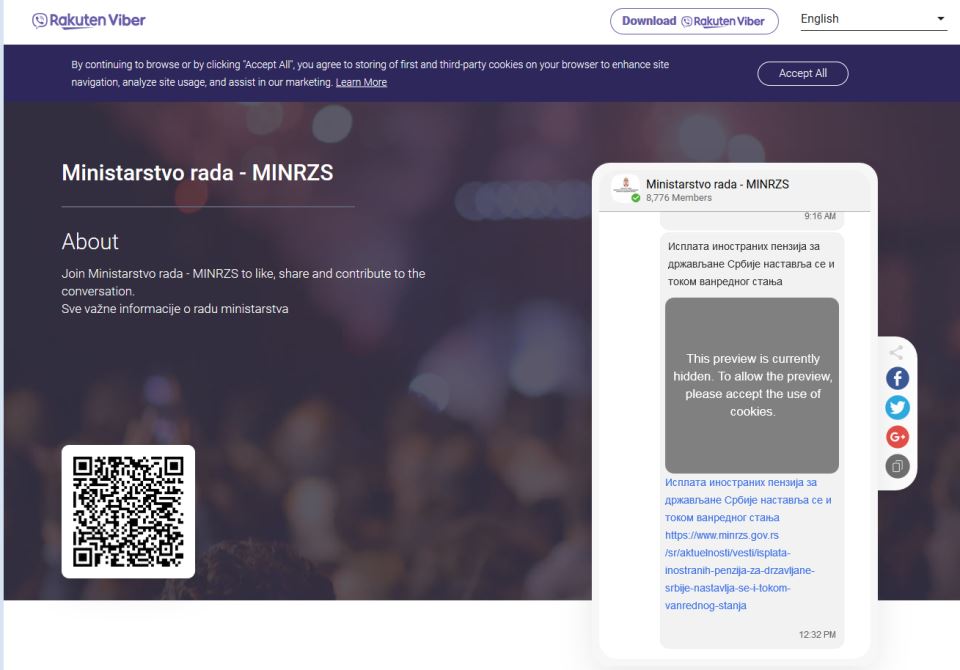960x670 pixels.
Task: Click the blue Cyrillic link title
Action: coord(748,500)
